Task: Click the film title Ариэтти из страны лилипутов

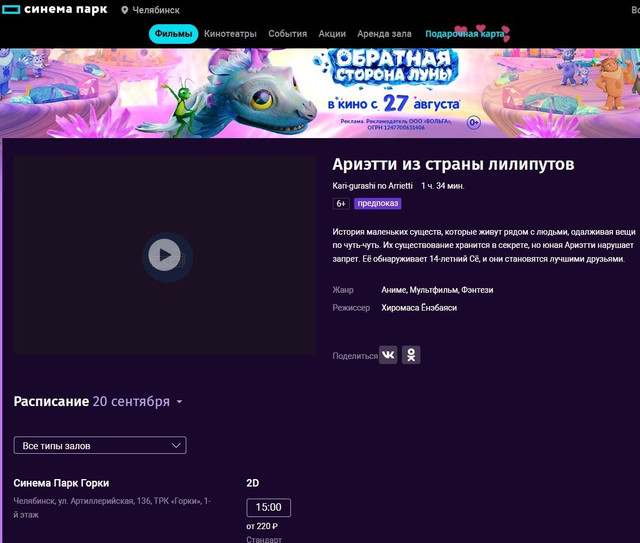Action: tap(453, 164)
